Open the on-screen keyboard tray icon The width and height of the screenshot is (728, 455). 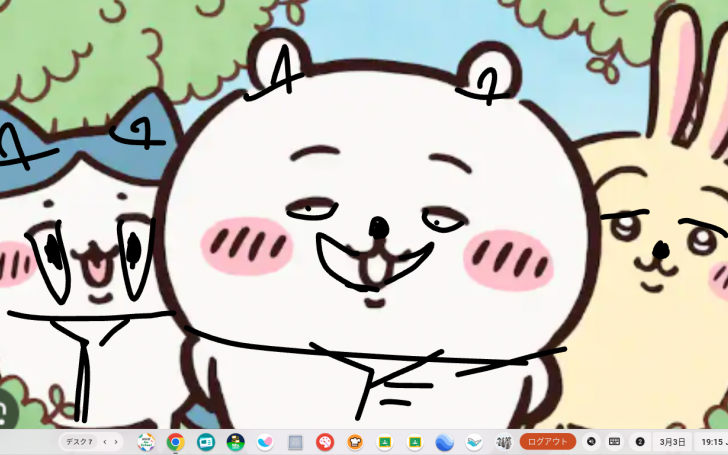[x=615, y=442]
